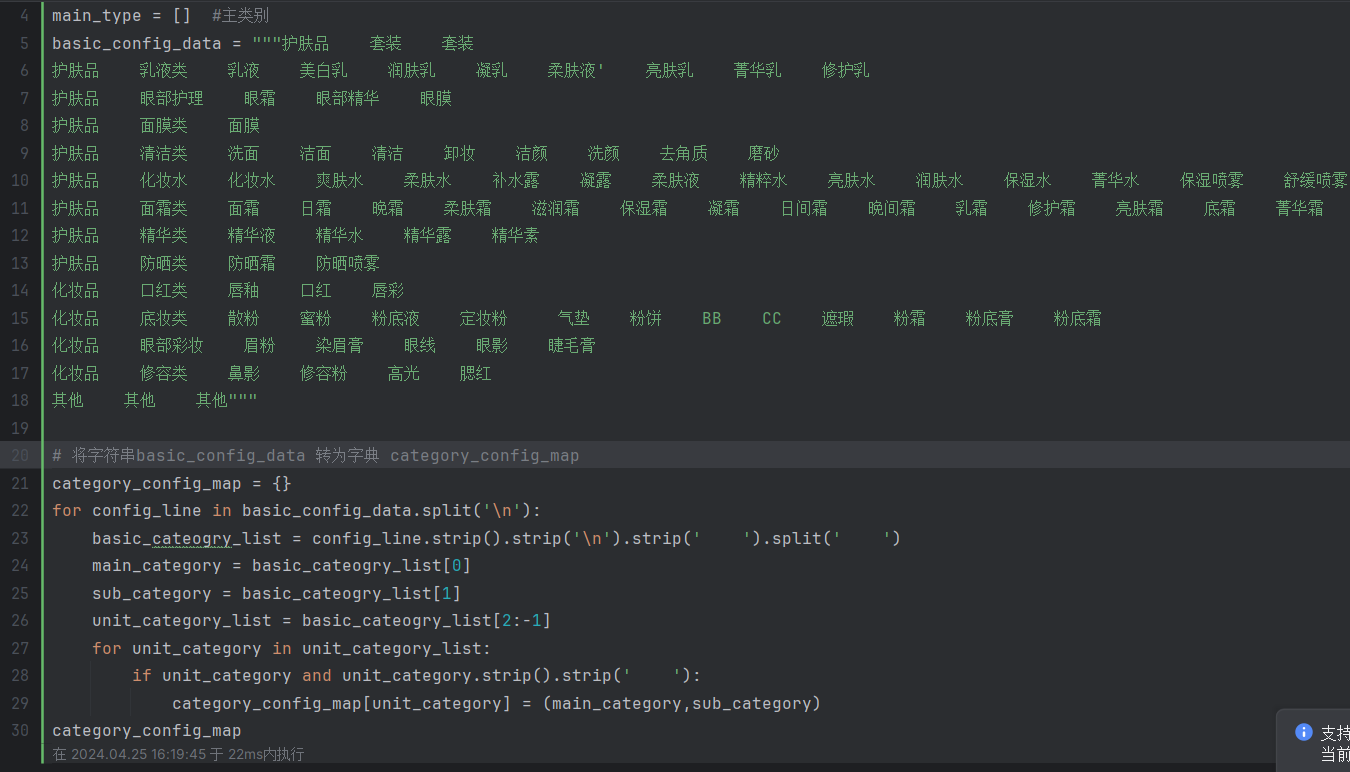Viewport: 1350px width, 772px height.
Task: Click the 'for' keyword on line 22
Action: click(66, 511)
